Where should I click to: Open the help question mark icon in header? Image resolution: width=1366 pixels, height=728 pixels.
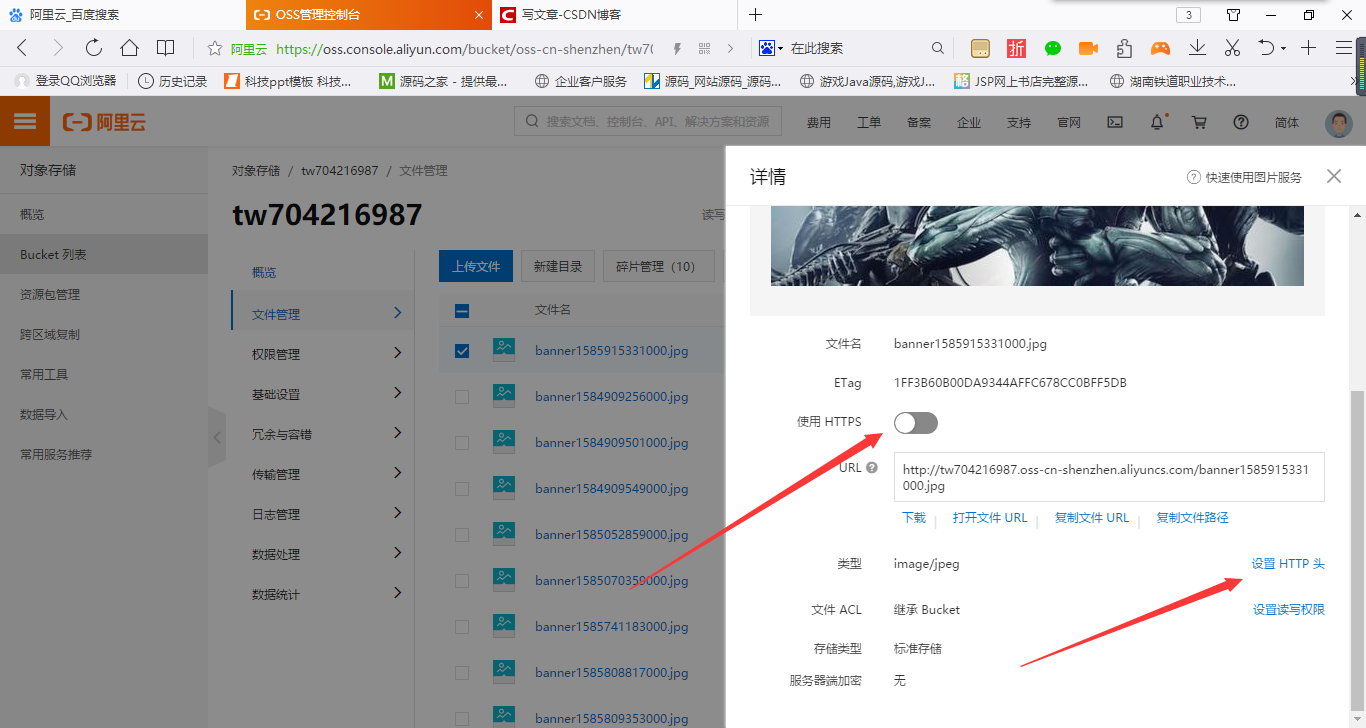click(1241, 122)
